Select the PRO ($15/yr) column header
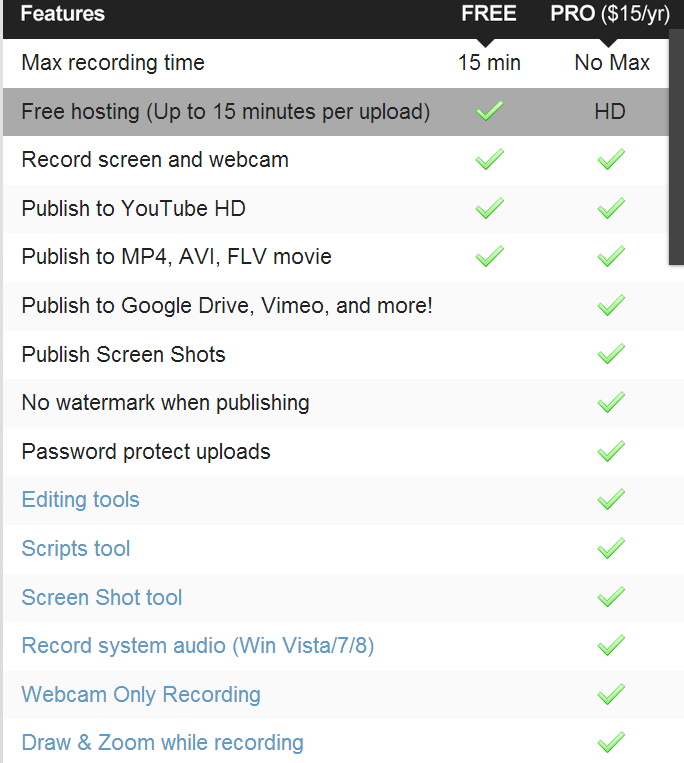The width and height of the screenshot is (684, 763). click(610, 14)
